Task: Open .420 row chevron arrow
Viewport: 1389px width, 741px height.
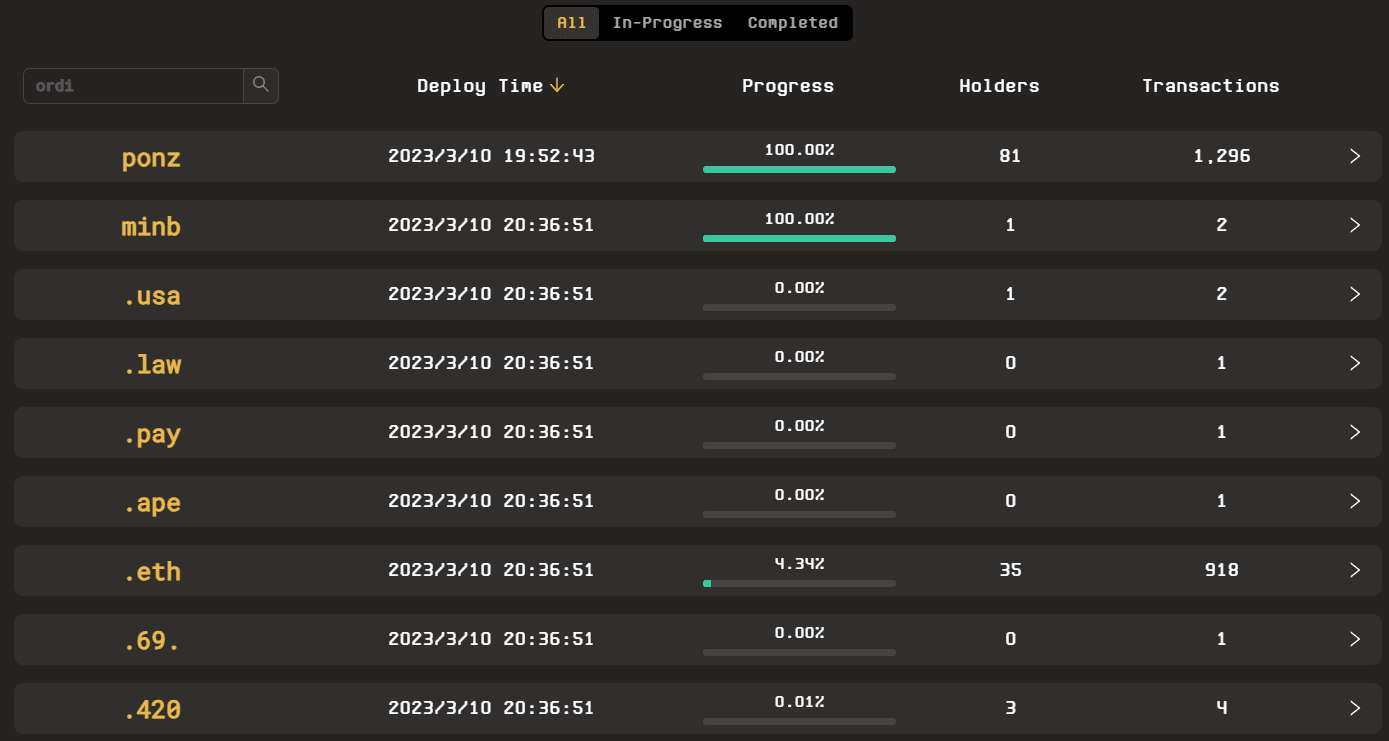Action: 1355,708
